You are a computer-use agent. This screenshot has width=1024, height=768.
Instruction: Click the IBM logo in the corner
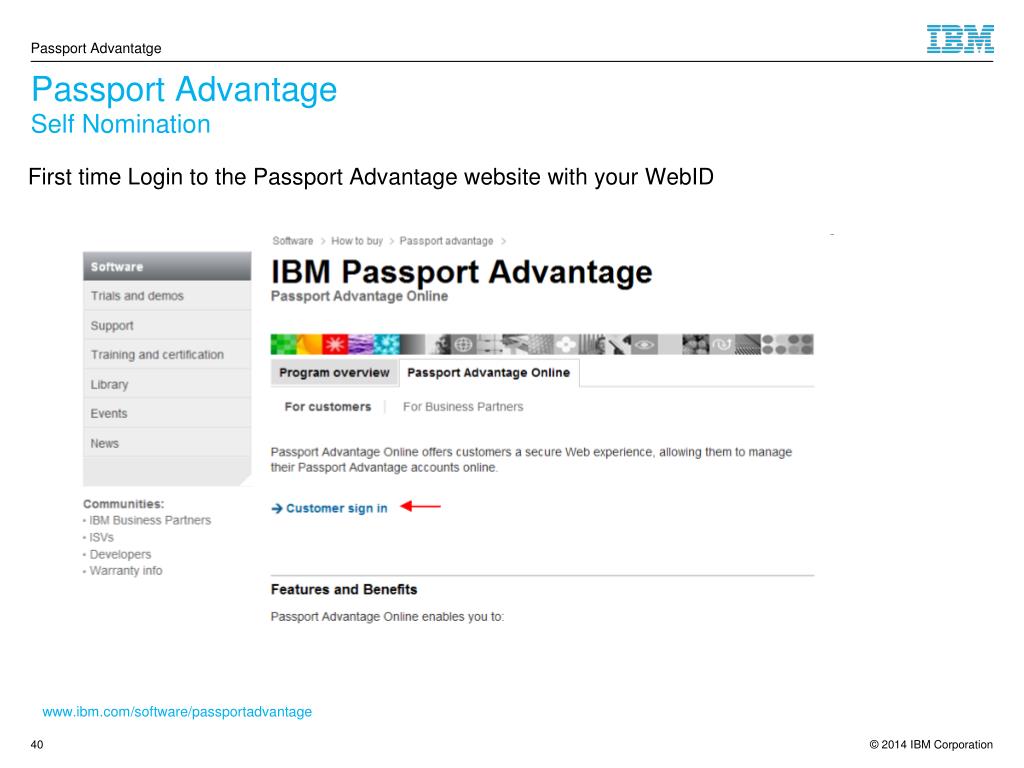[960, 39]
